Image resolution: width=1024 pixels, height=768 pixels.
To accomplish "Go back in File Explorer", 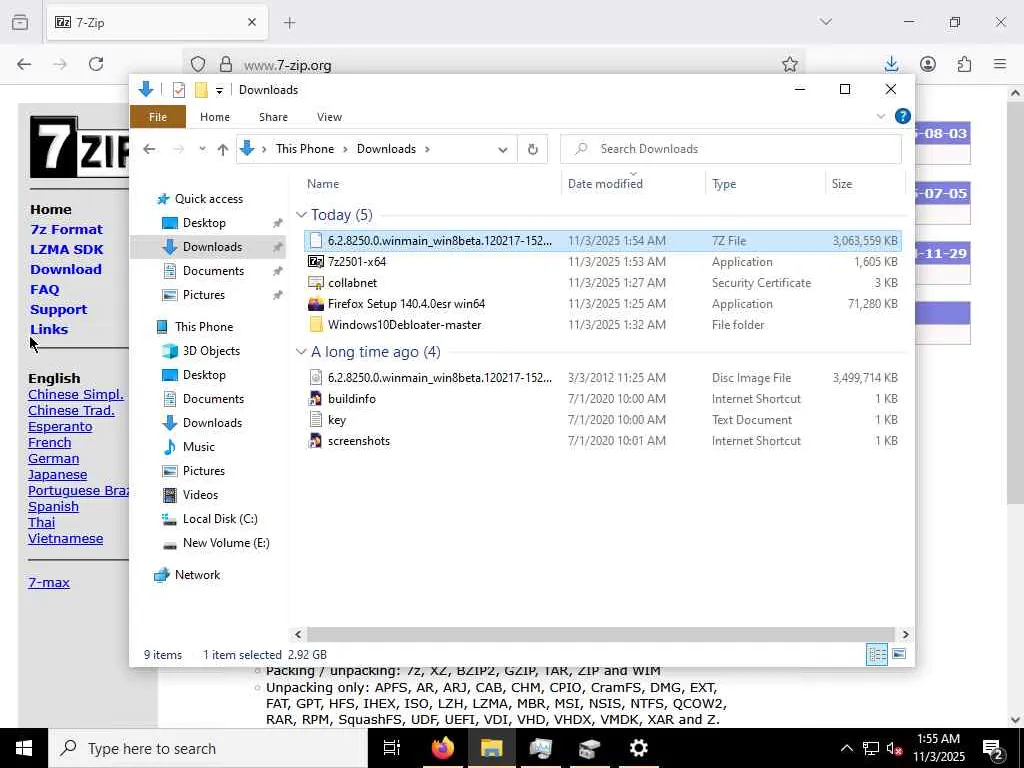I will pyautogui.click(x=150, y=149).
